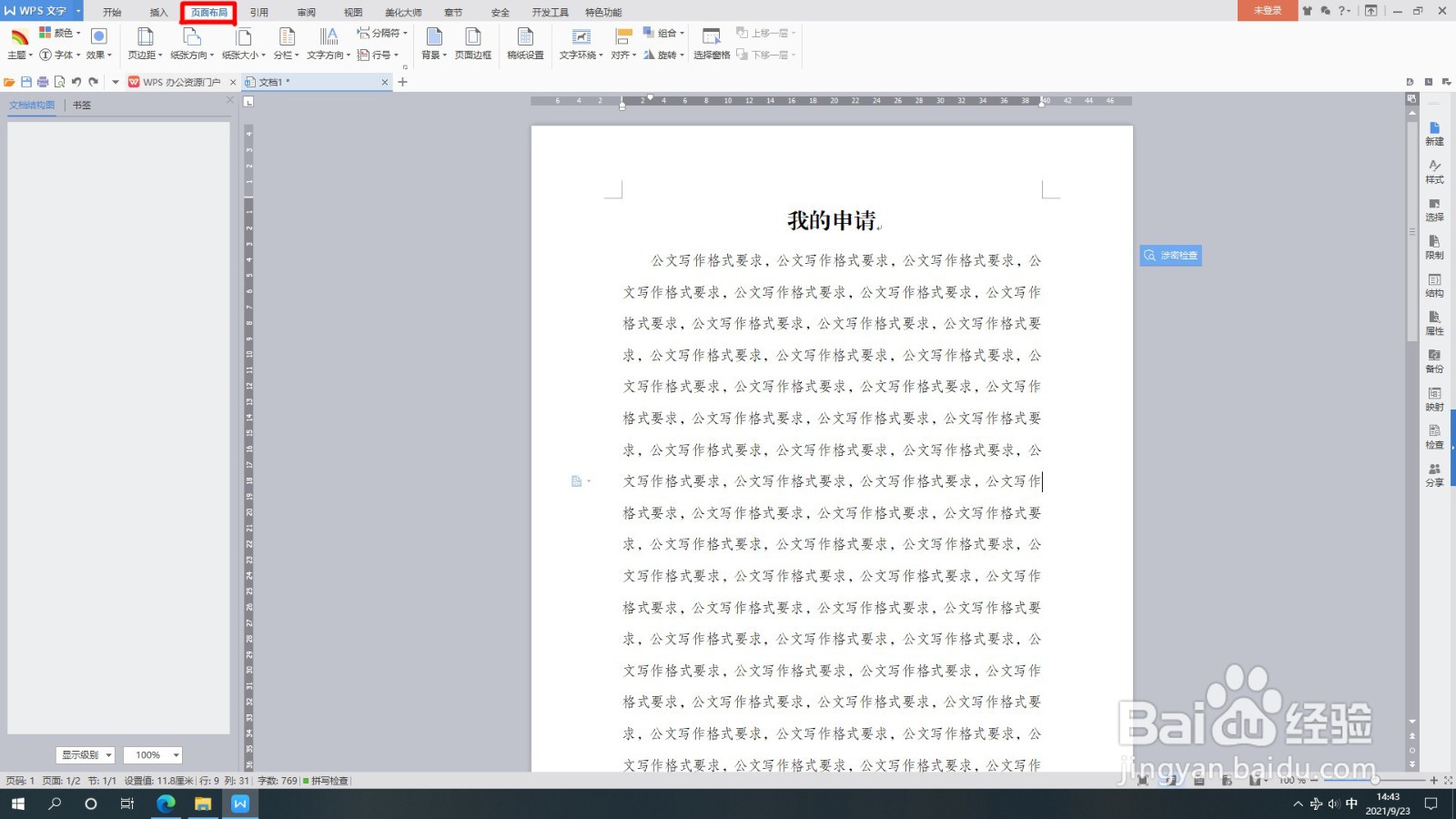Open the 插入 ribbon tab
Image resolution: width=1456 pixels, height=819 pixels.
(159, 13)
